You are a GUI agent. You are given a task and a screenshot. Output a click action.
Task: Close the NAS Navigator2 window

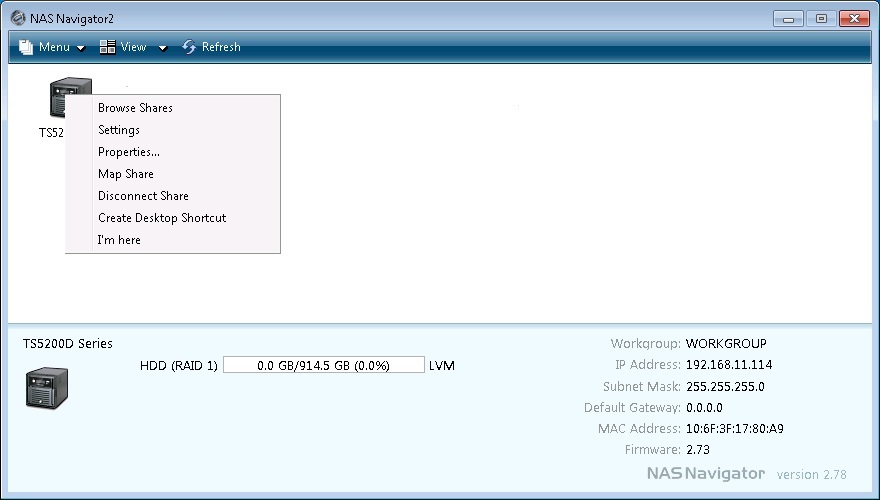click(x=854, y=19)
